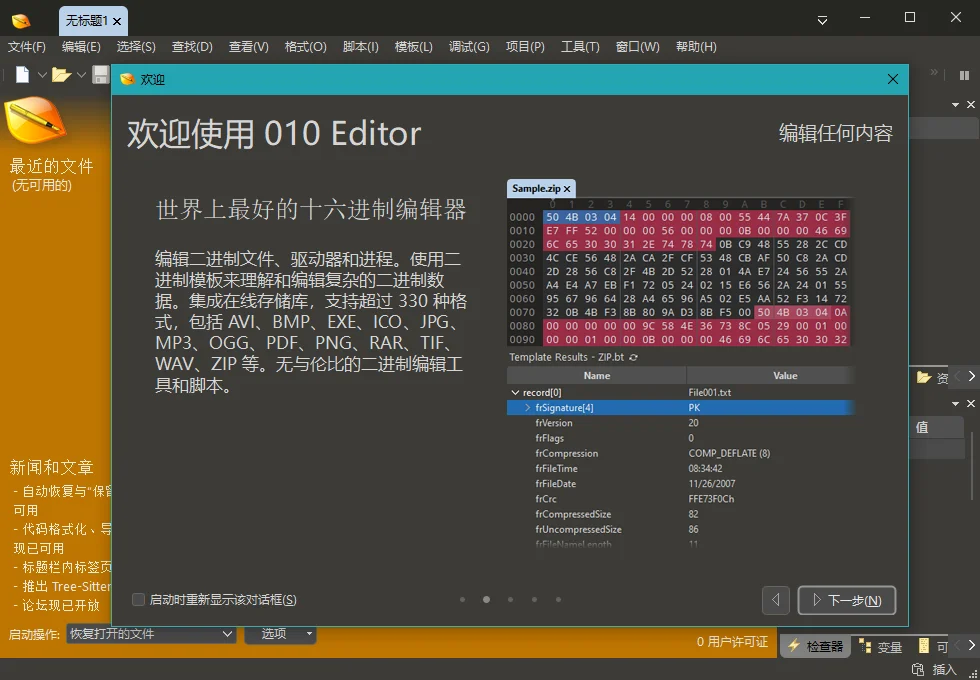Open the title bar tab list dropdown
980x680 pixels.
point(822,20)
